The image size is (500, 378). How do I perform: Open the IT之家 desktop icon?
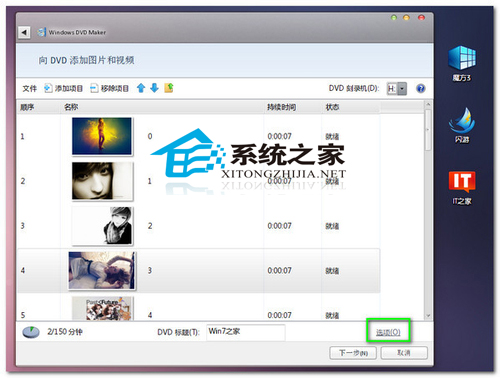pos(462,188)
